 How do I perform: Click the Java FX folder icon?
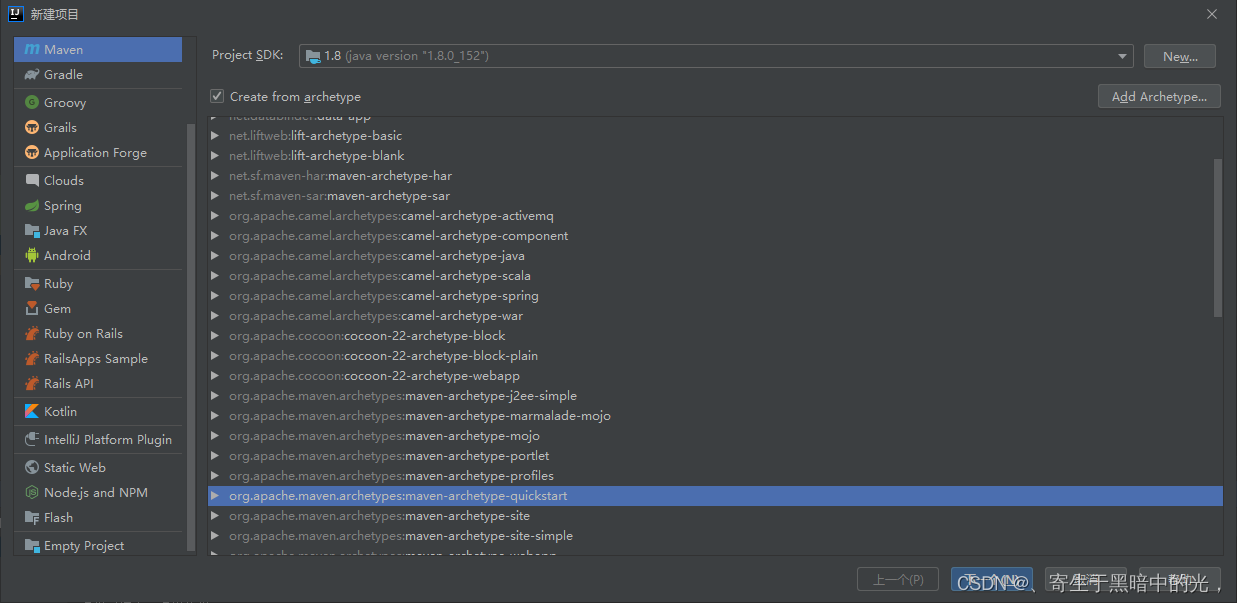click(32, 230)
